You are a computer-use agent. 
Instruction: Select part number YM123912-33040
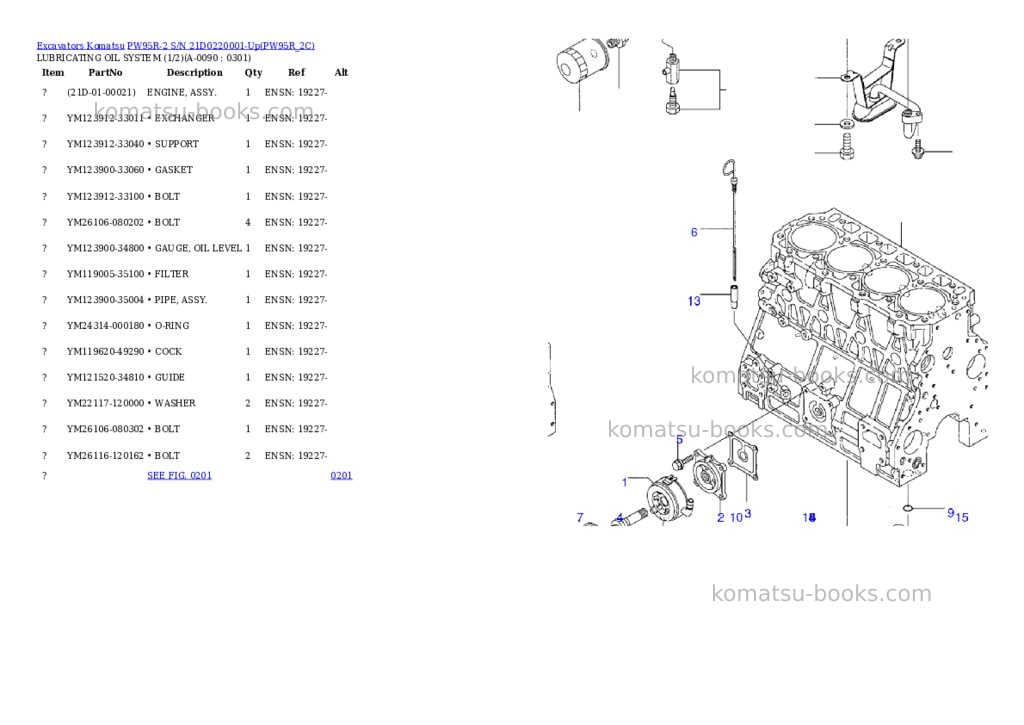105,144
